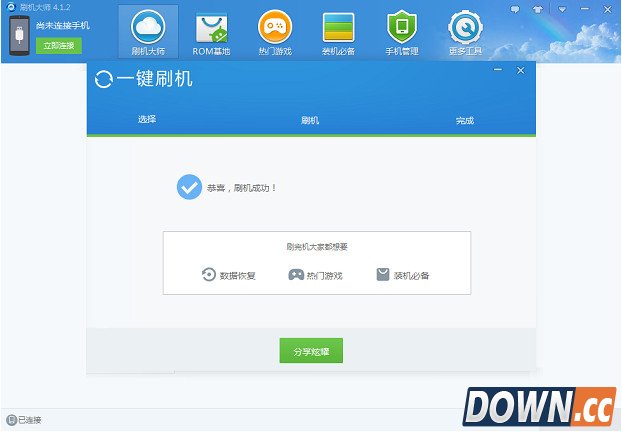This screenshot has height=432, width=622.
Task: Open top toolbar 装机必备 icon
Action: [338, 27]
